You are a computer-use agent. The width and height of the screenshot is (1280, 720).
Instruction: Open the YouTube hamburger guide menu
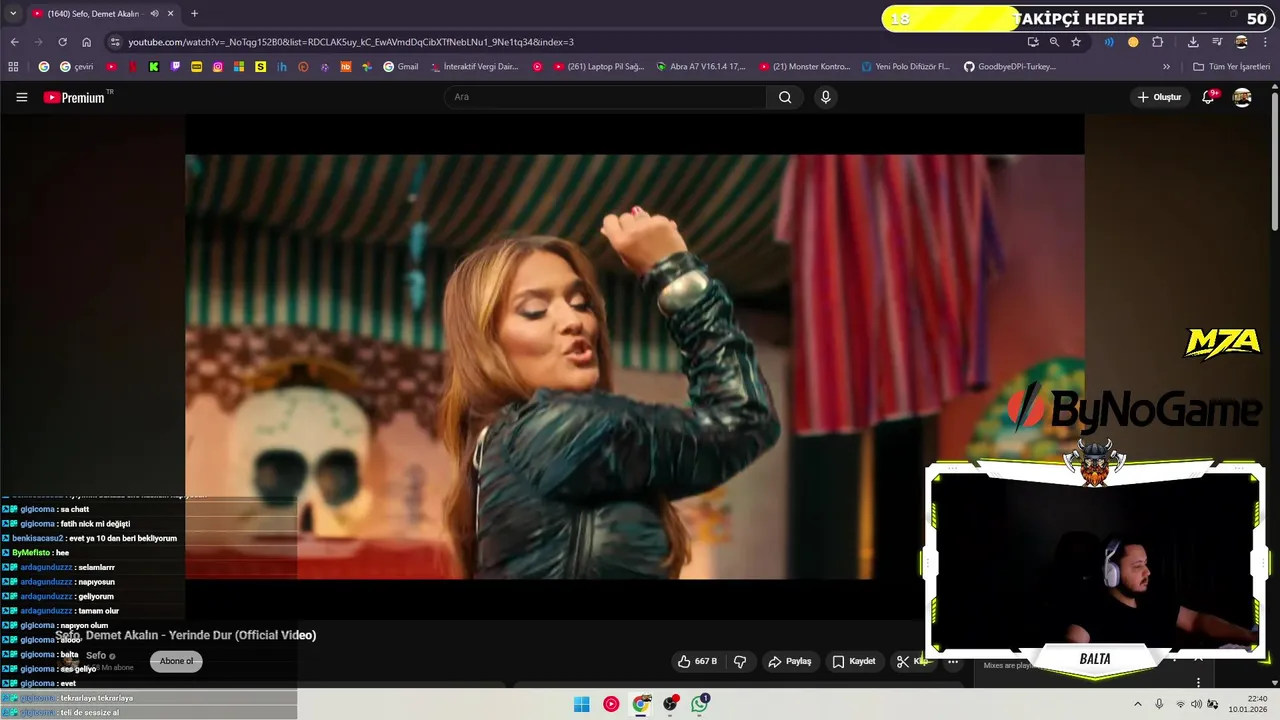22,97
